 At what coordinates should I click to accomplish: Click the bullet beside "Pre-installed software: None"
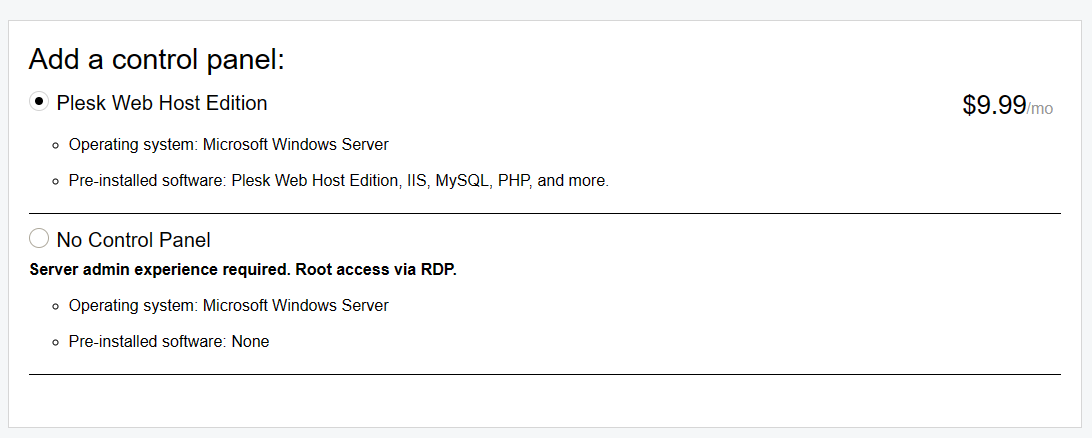[x=56, y=342]
